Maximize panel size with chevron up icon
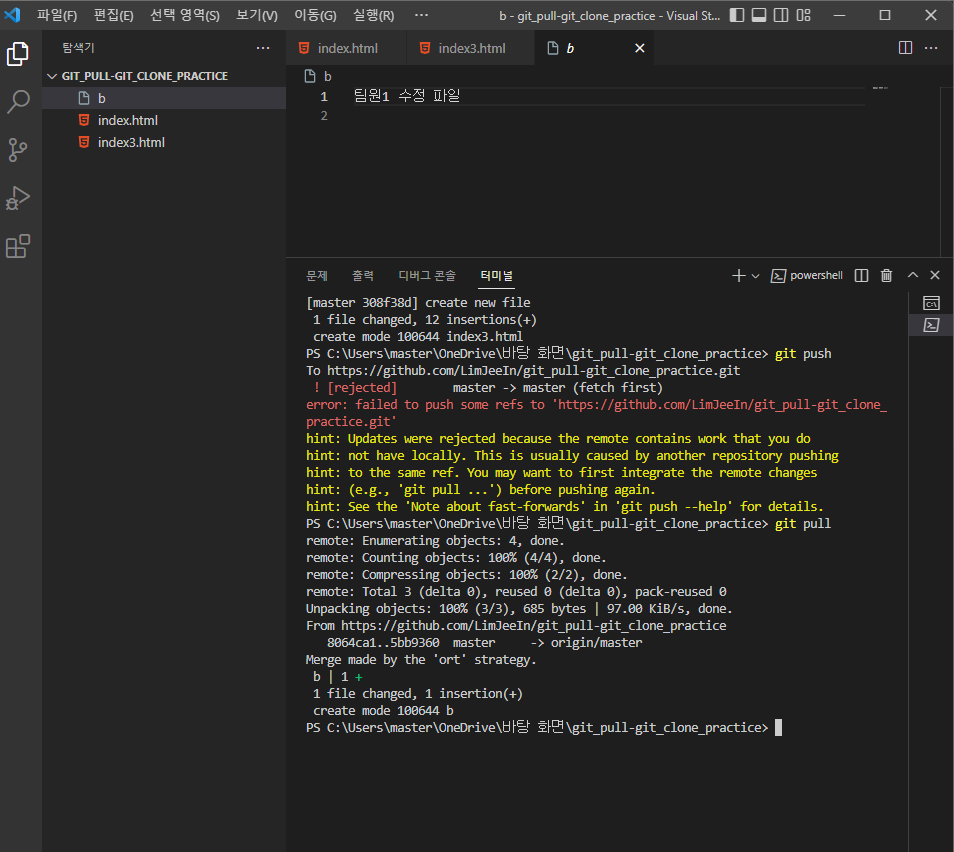This screenshot has height=852, width=954. [x=913, y=275]
